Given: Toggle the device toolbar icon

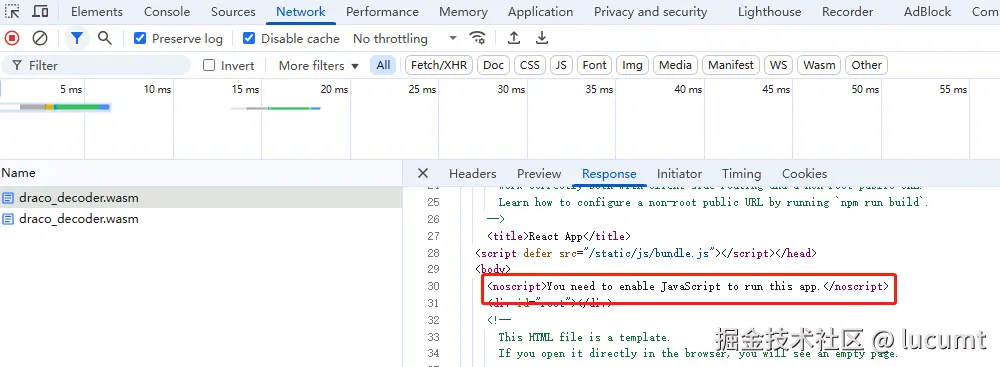Looking at the screenshot, I should (x=40, y=11).
